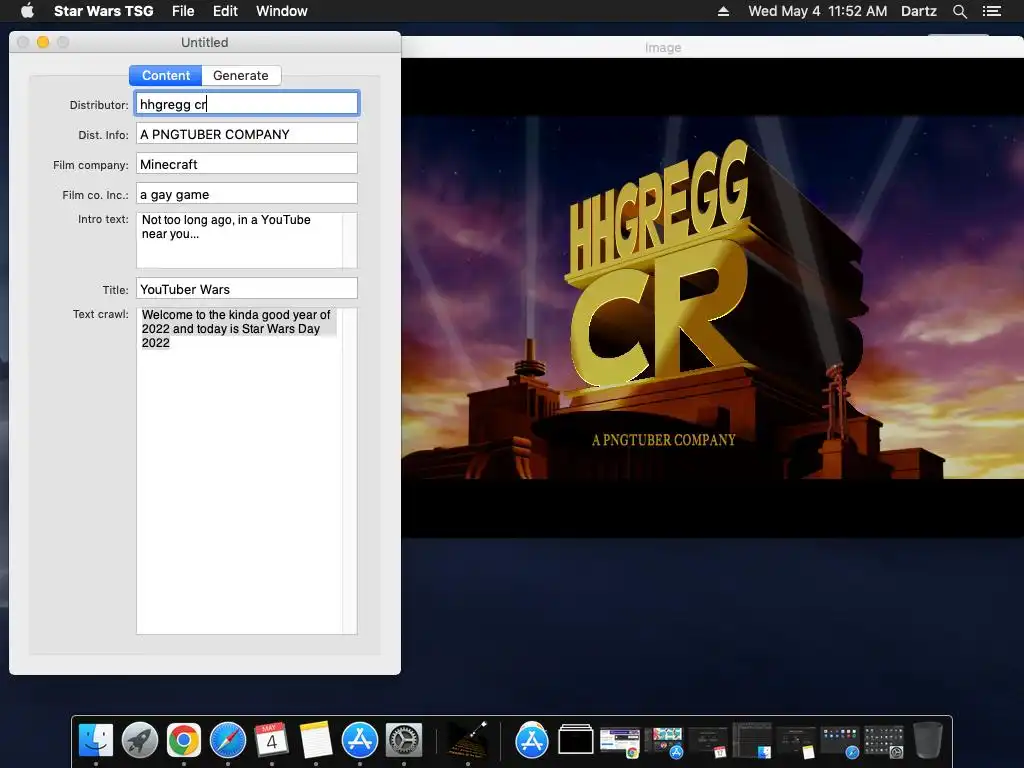Open the Star Wars TSG app menu

click(x=103, y=11)
